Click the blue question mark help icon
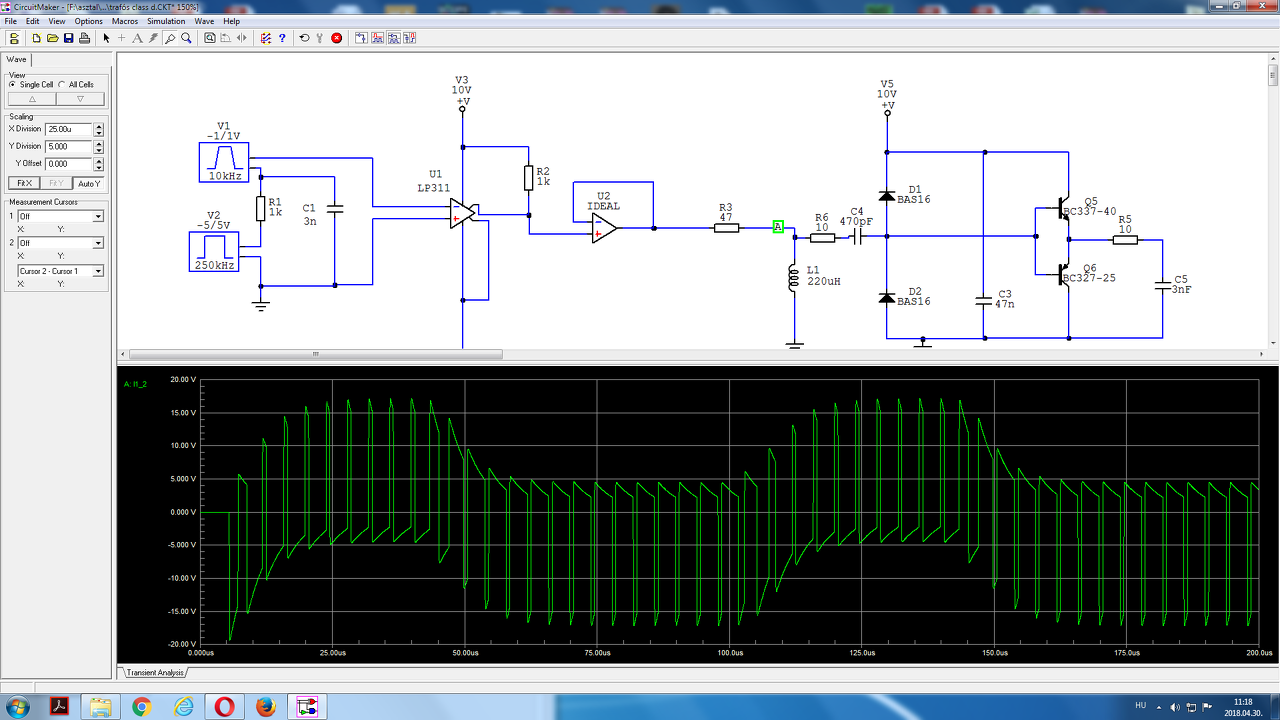 click(282, 38)
